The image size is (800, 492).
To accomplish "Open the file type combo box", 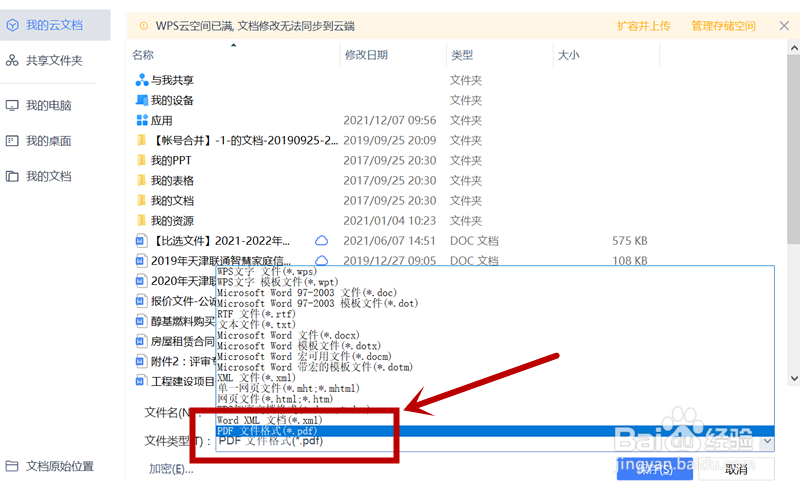I will click(495, 442).
